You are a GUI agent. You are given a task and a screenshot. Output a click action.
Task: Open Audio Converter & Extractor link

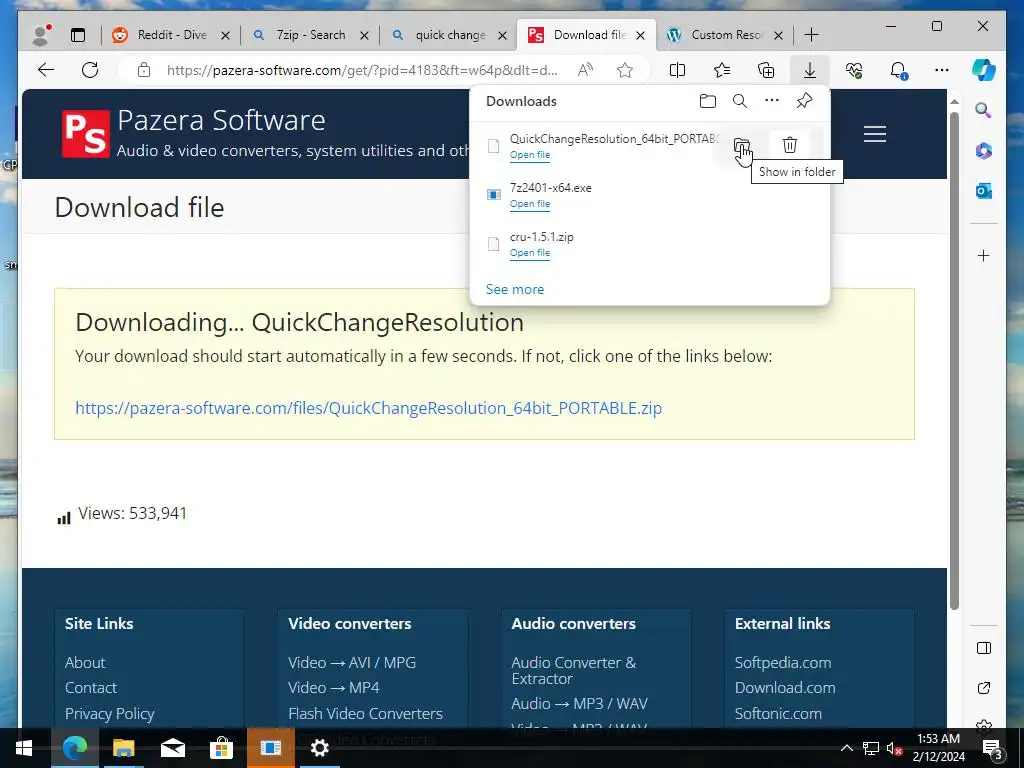tap(573, 671)
